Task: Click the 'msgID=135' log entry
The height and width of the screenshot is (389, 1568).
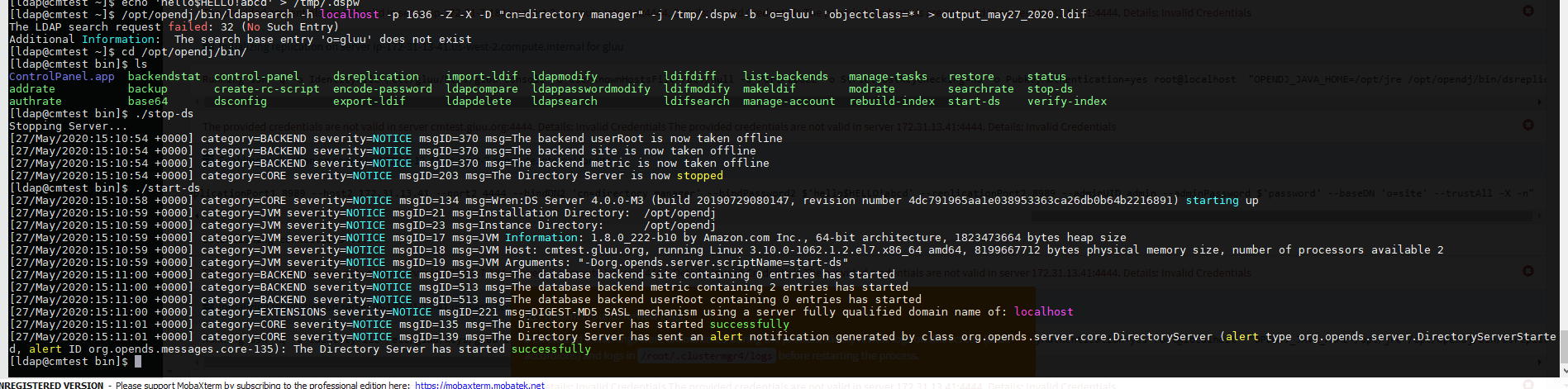Action: 399,324
